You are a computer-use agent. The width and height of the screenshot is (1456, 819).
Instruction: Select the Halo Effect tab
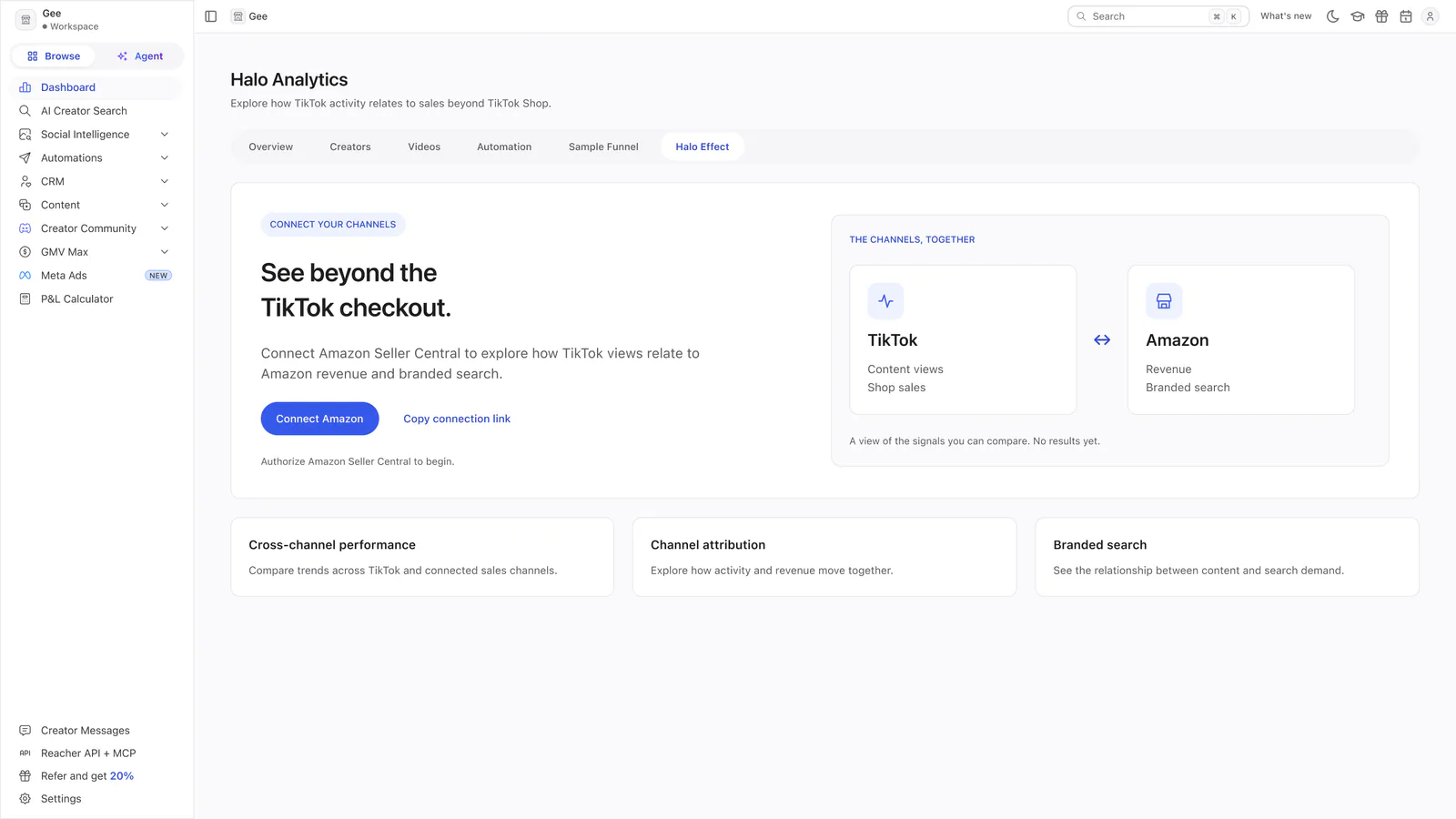tap(703, 147)
